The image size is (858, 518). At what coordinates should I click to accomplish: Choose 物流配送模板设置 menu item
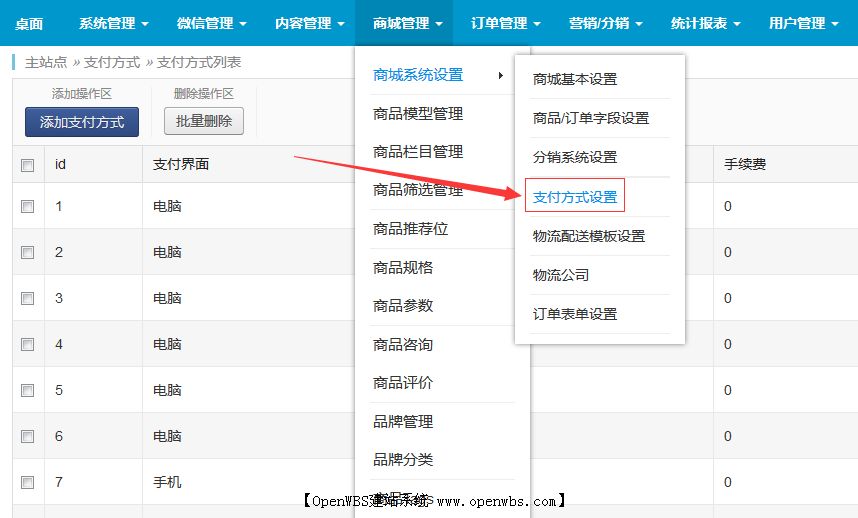coord(589,236)
